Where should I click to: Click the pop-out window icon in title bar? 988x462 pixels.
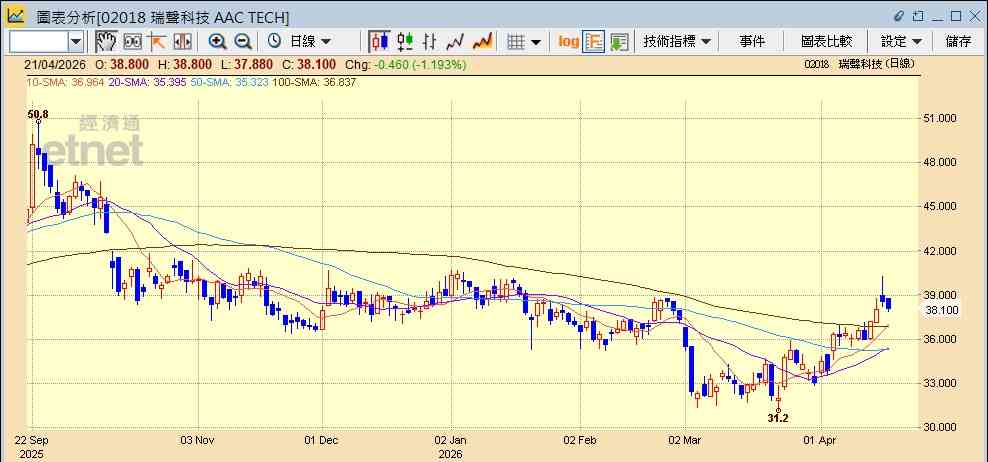[918, 16]
